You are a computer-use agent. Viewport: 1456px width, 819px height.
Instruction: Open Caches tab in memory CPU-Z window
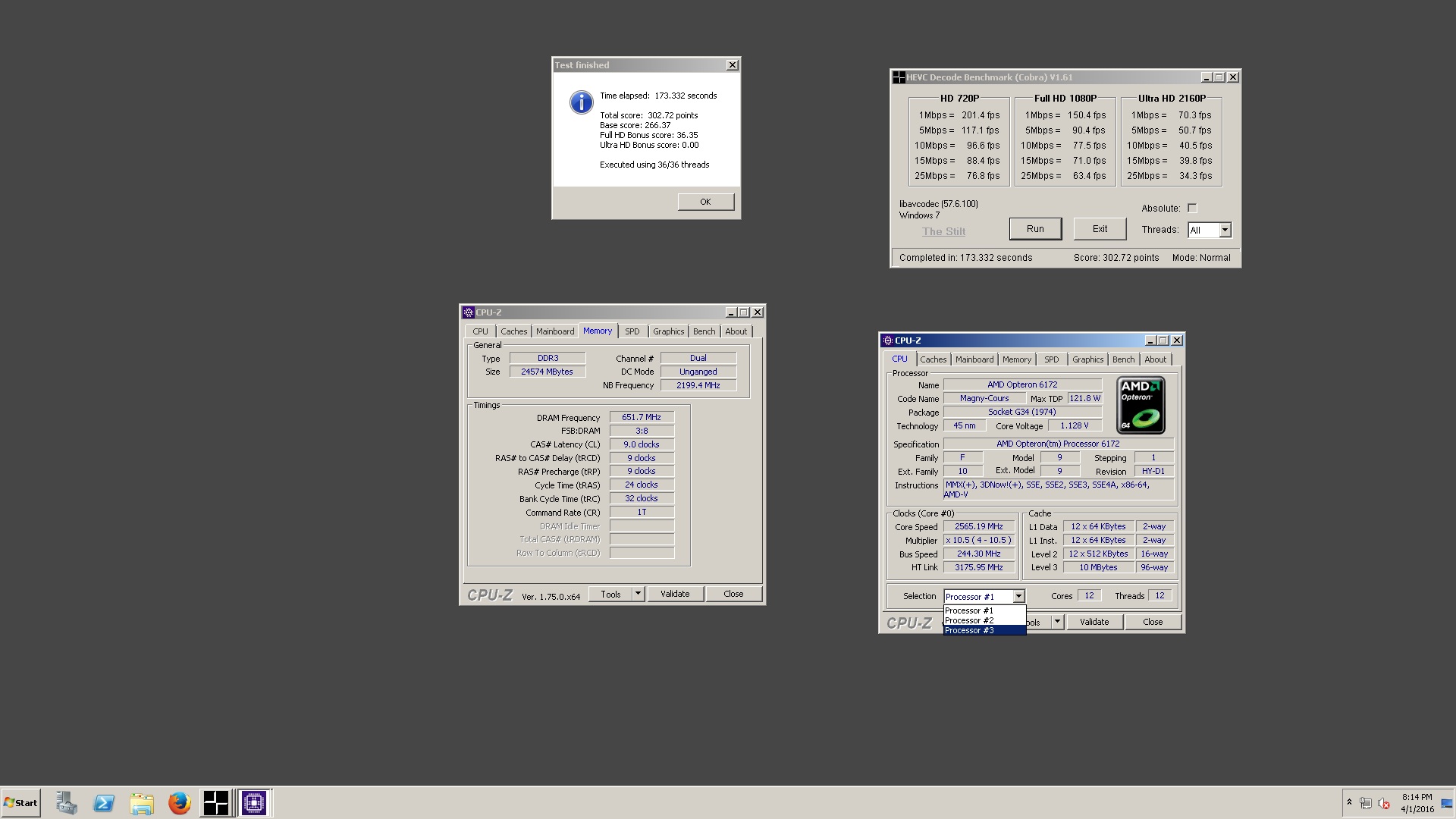point(513,331)
